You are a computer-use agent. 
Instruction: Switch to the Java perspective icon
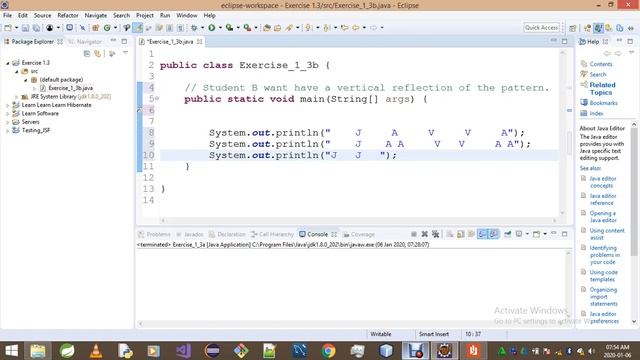[598, 28]
